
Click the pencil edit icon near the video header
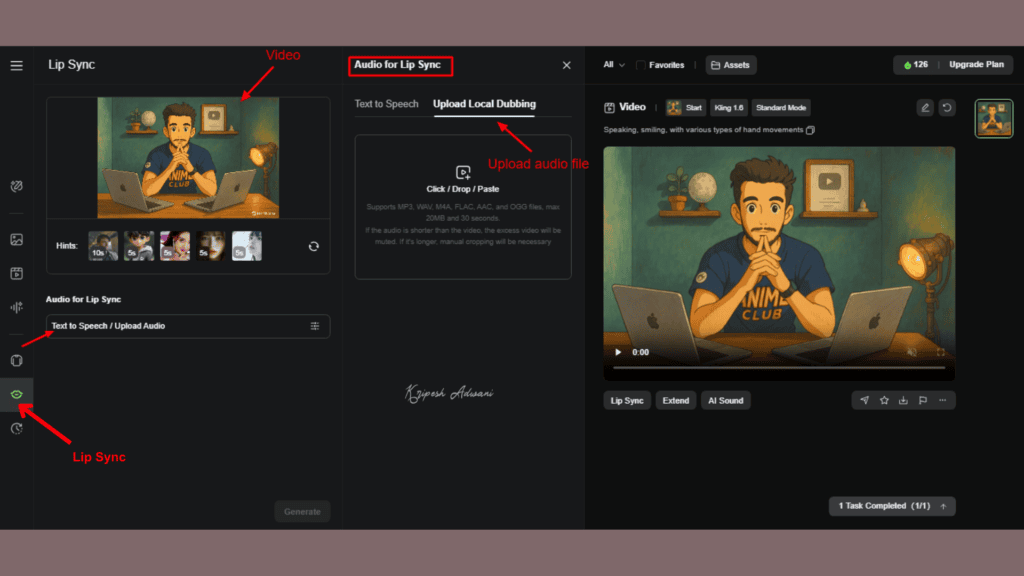(x=924, y=107)
